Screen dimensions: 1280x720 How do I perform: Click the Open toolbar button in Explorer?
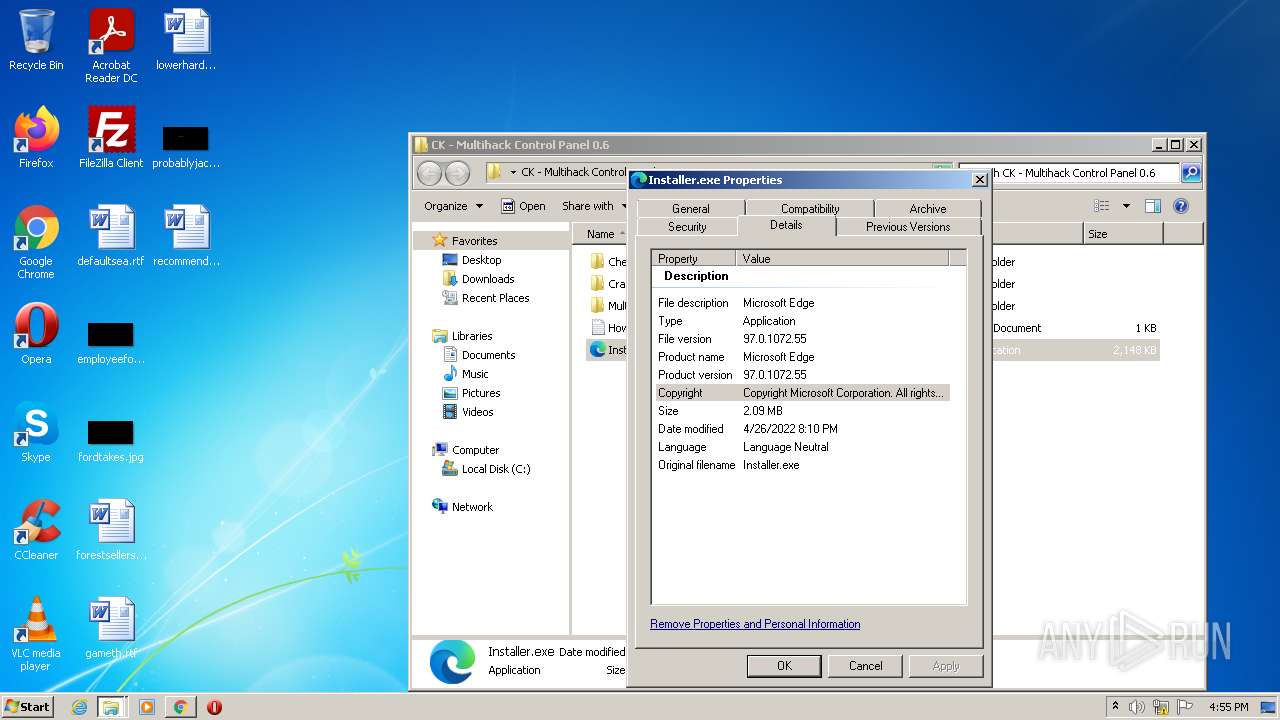point(523,206)
